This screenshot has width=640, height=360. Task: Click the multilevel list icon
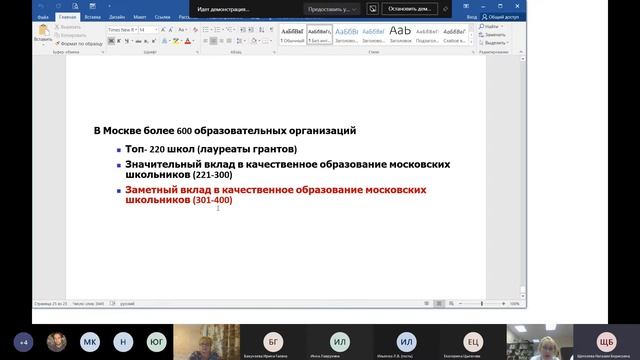point(229,30)
